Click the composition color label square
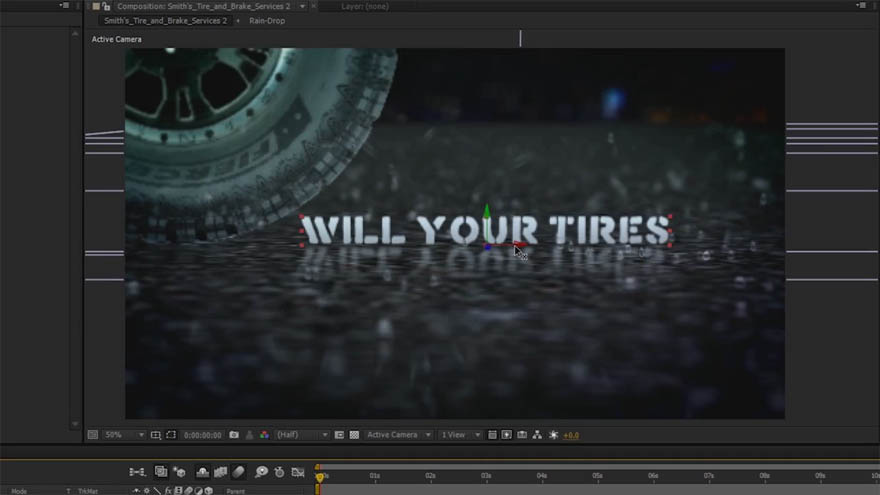 97,6
